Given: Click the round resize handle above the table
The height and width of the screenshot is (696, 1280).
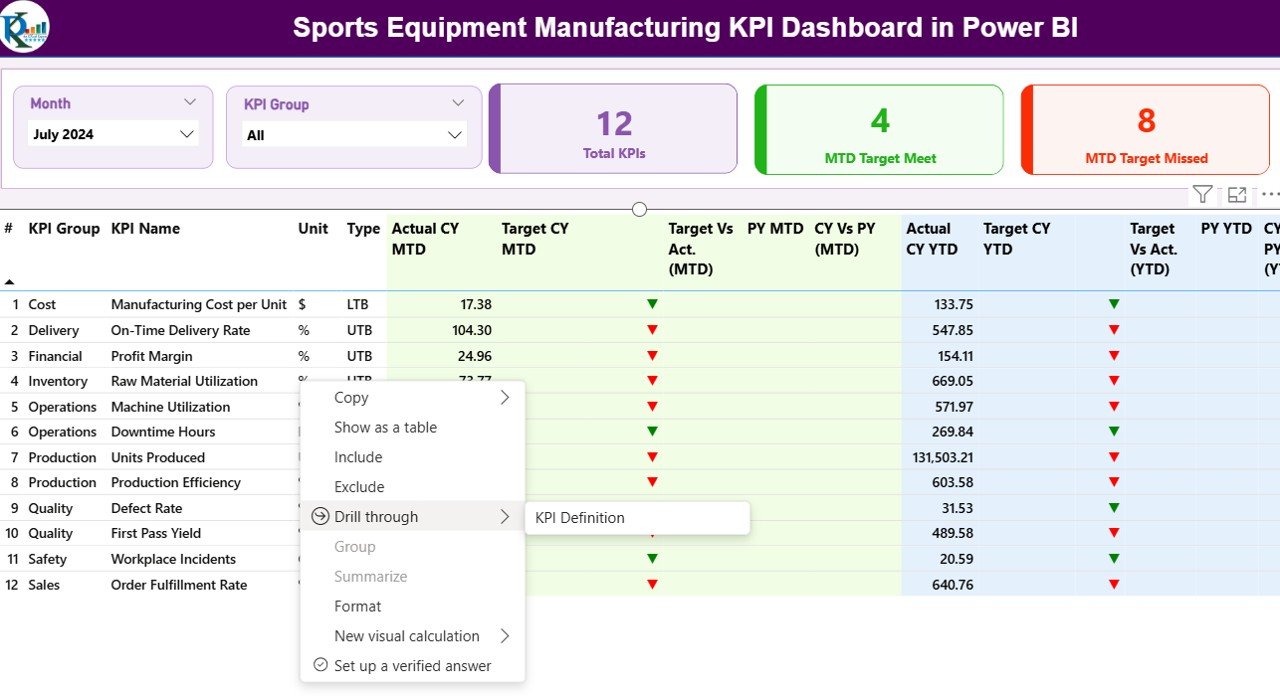Looking at the screenshot, I should [x=639, y=209].
